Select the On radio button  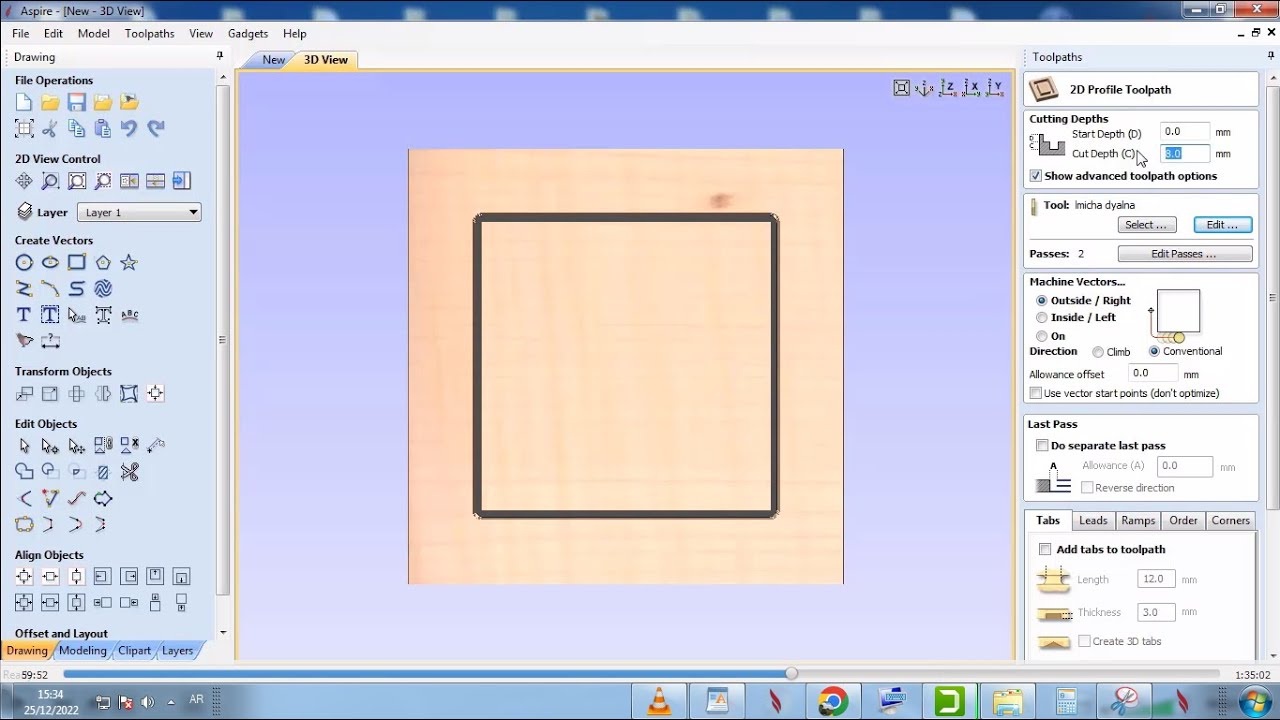click(1042, 336)
